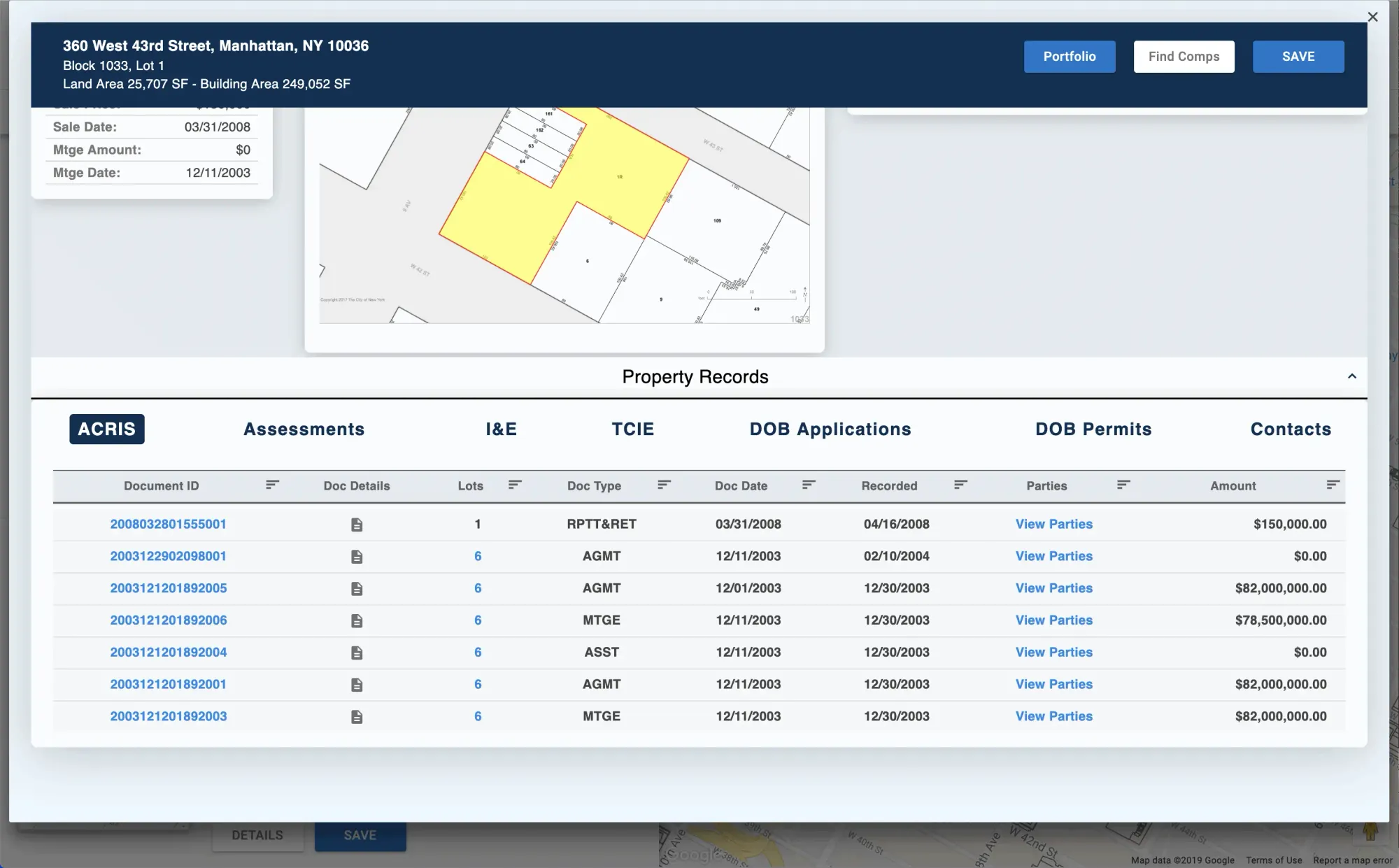1399x868 pixels.
Task: Open the Portfolio button
Action: [x=1070, y=57]
